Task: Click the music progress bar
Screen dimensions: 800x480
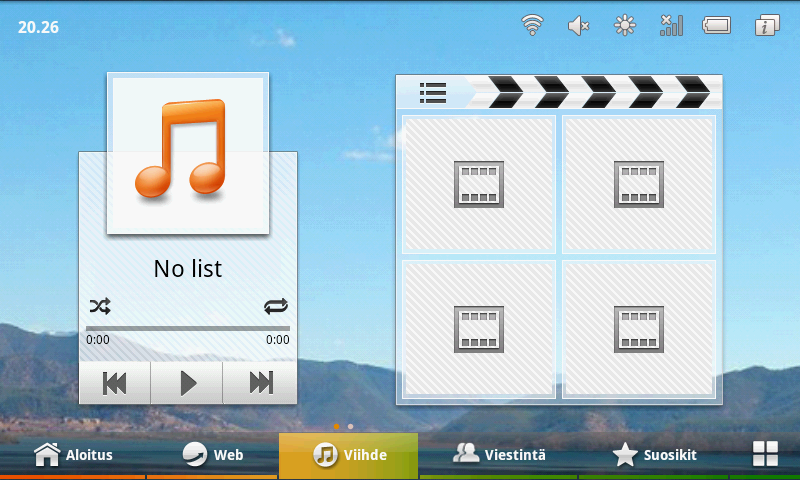Action: [x=188, y=328]
